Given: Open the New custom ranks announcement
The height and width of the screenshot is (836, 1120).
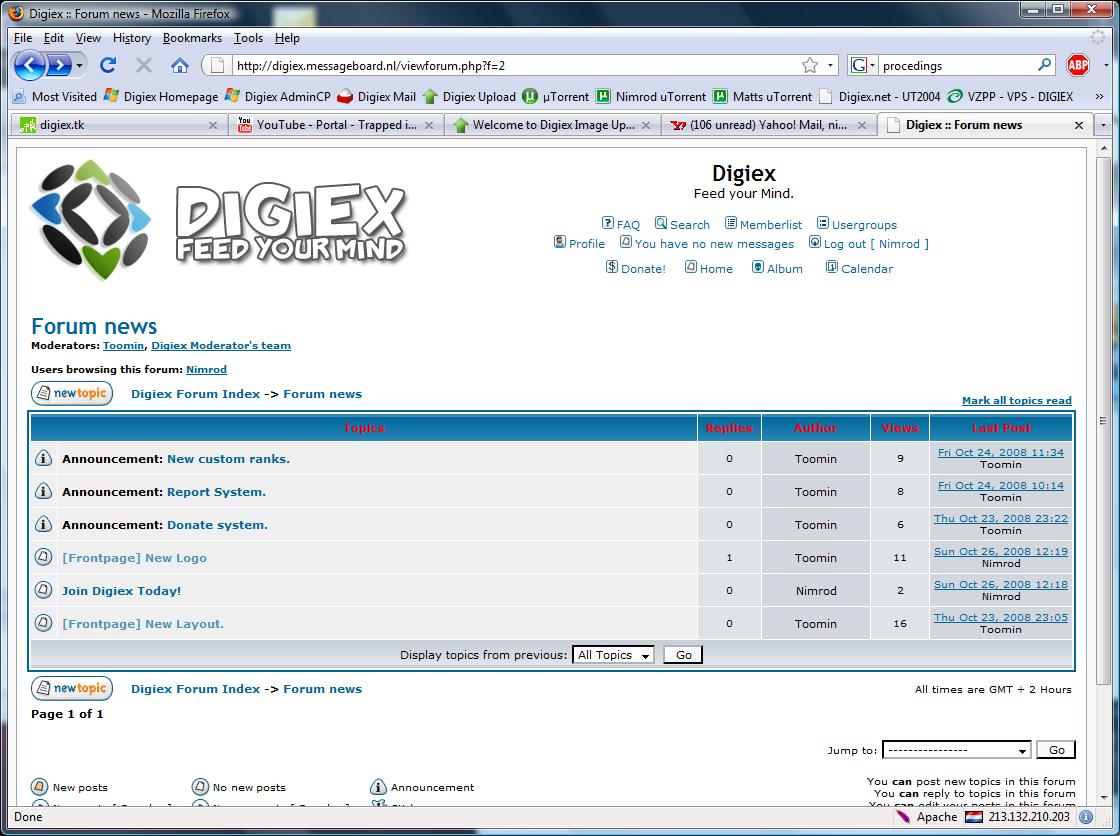Looking at the screenshot, I should pos(228,459).
